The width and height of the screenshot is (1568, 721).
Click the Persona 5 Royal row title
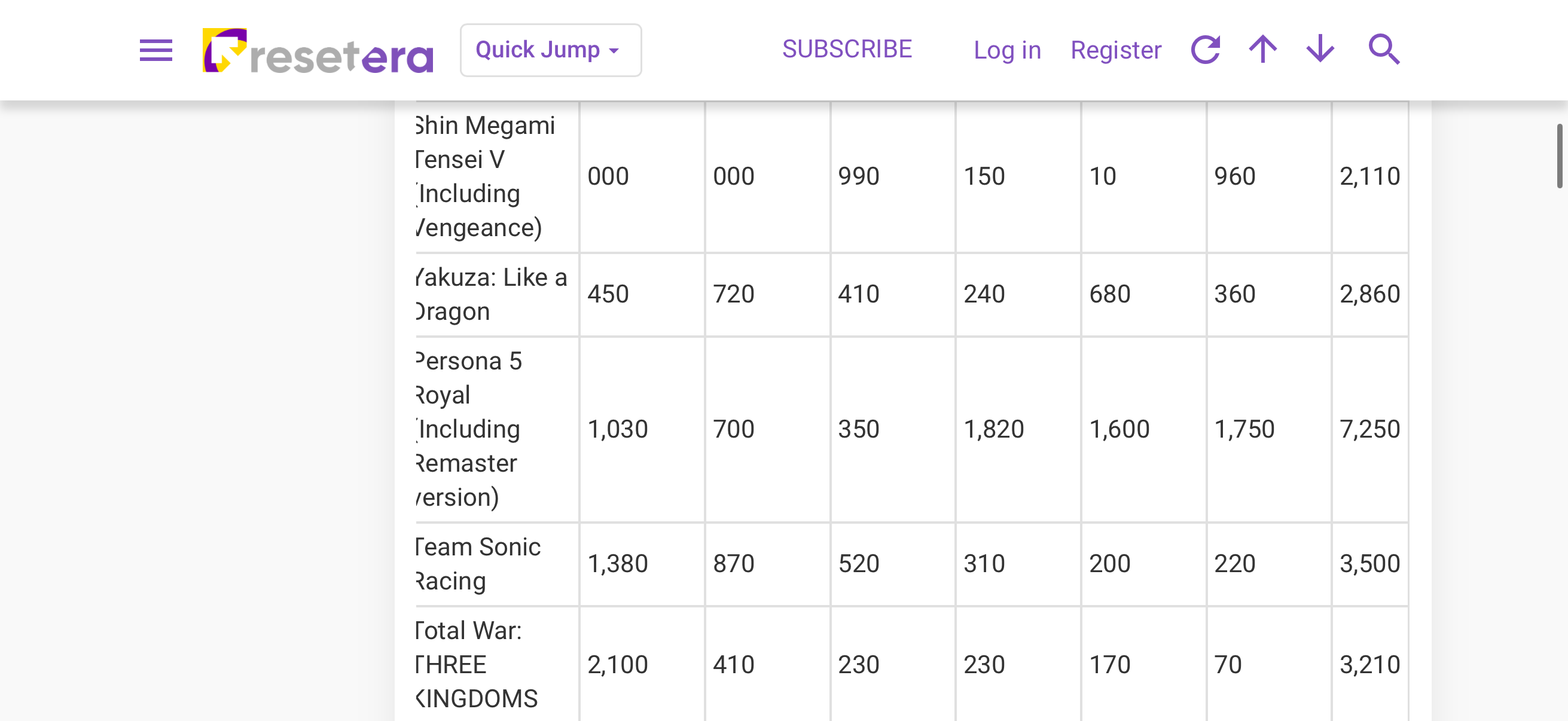click(469, 429)
